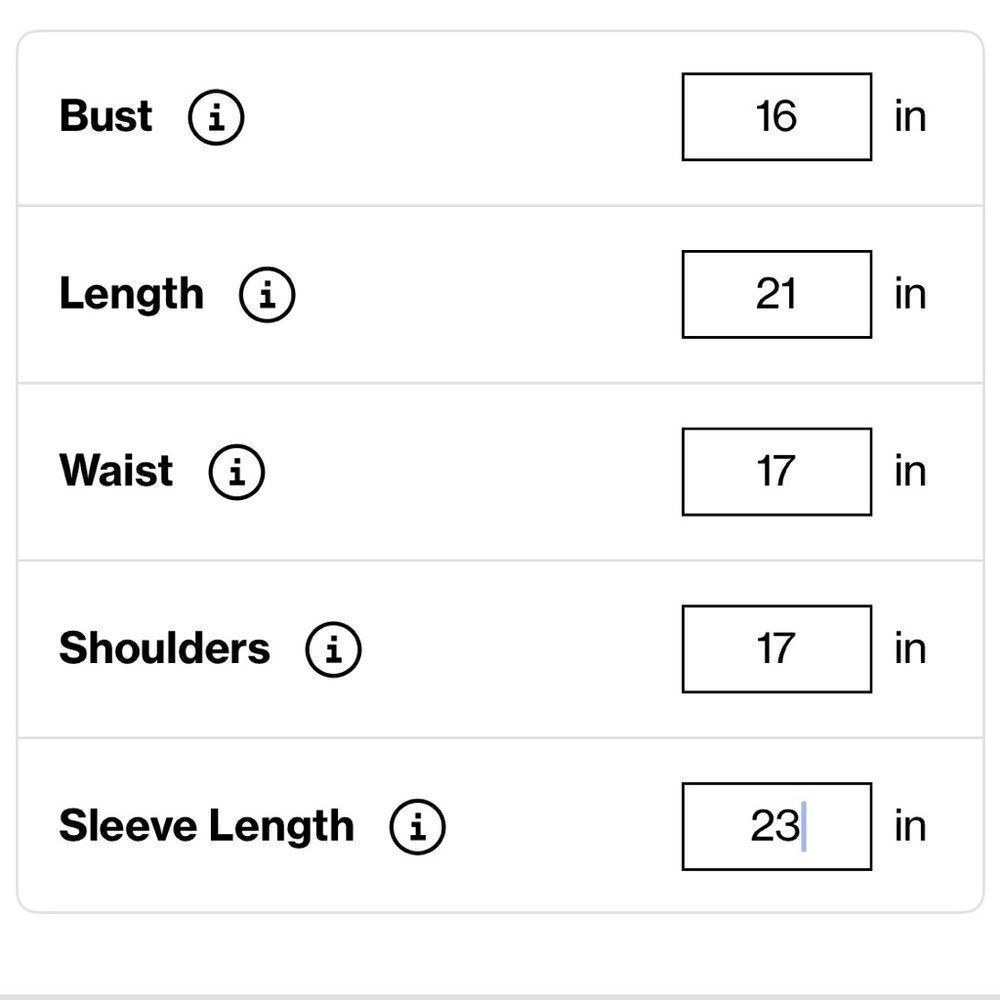The image size is (1000, 1000).
Task: Select the Waist measurement input box
Action: click(x=776, y=472)
